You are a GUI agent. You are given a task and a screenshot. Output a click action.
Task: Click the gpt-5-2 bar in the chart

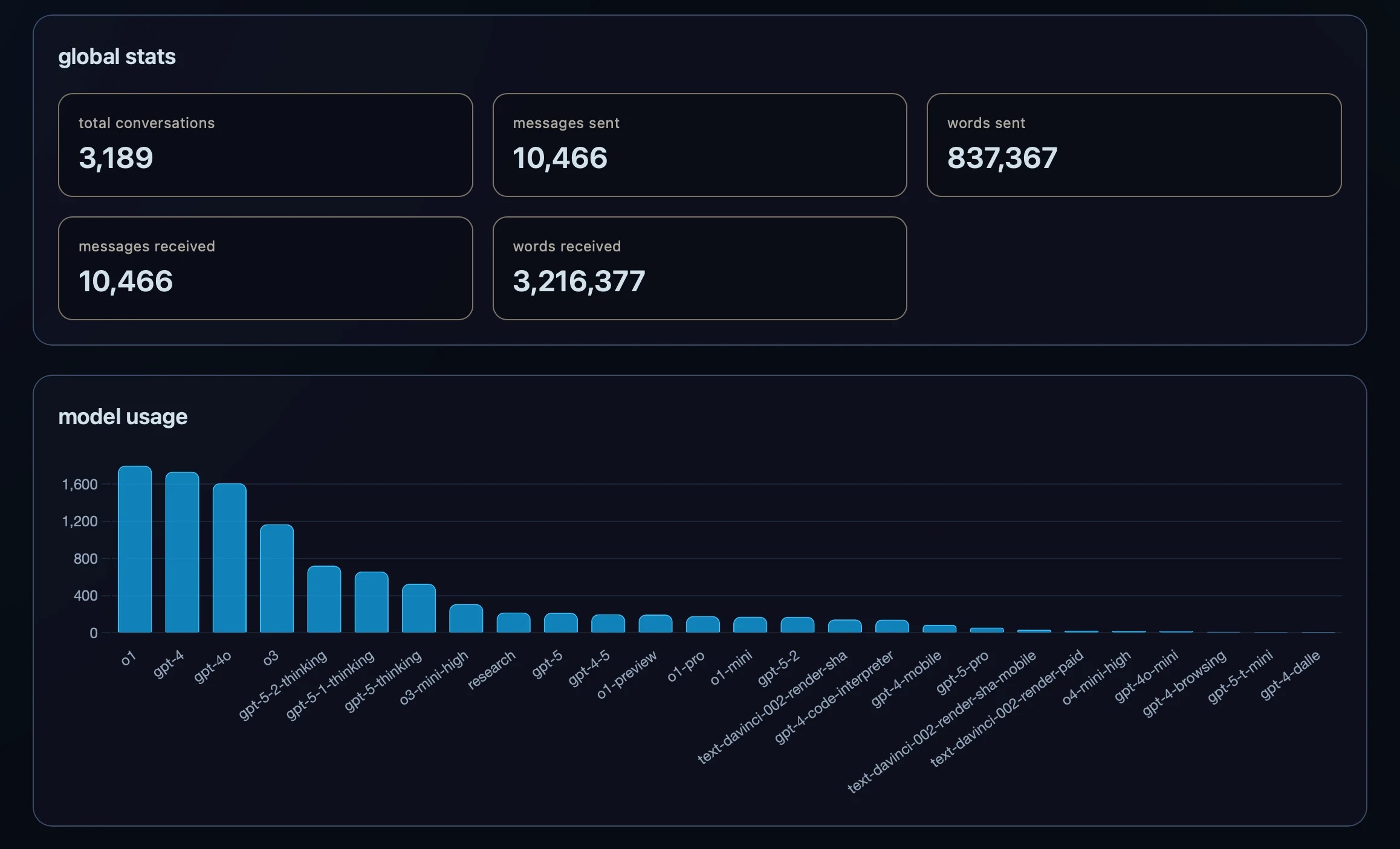[797, 625]
